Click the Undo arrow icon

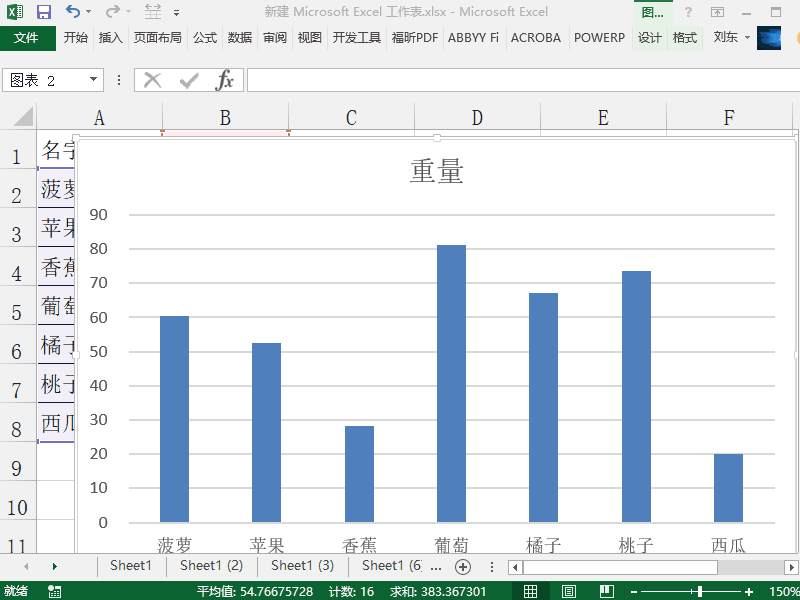pyautogui.click(x=72, y=12)
